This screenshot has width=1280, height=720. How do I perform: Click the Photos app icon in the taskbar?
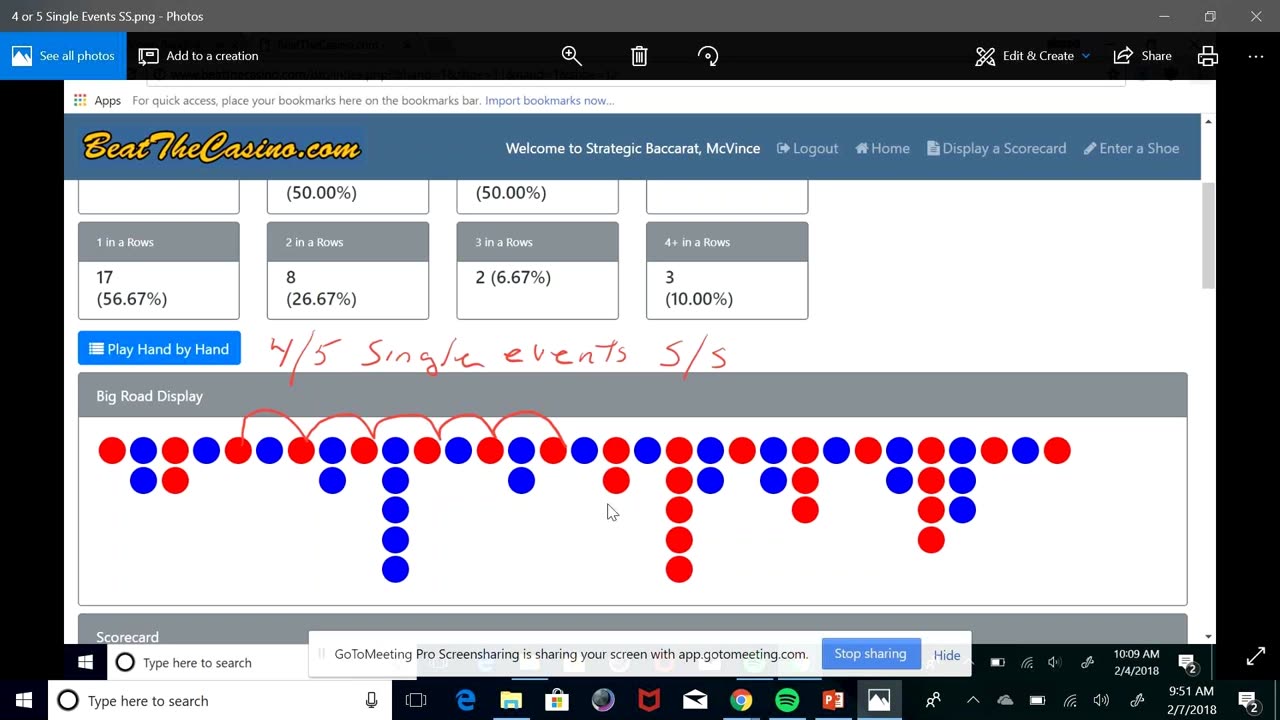[x=879, y=700]
